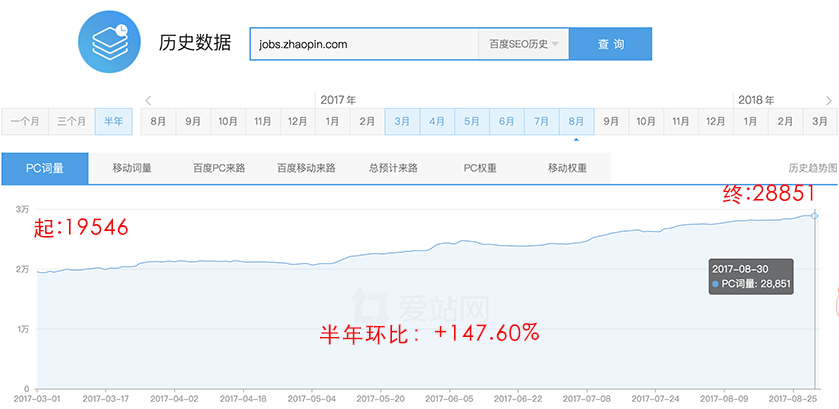The height and width of the screenshot is (409, 839).
Task: Select the 三个月 time range
Action: coord(72,122)
